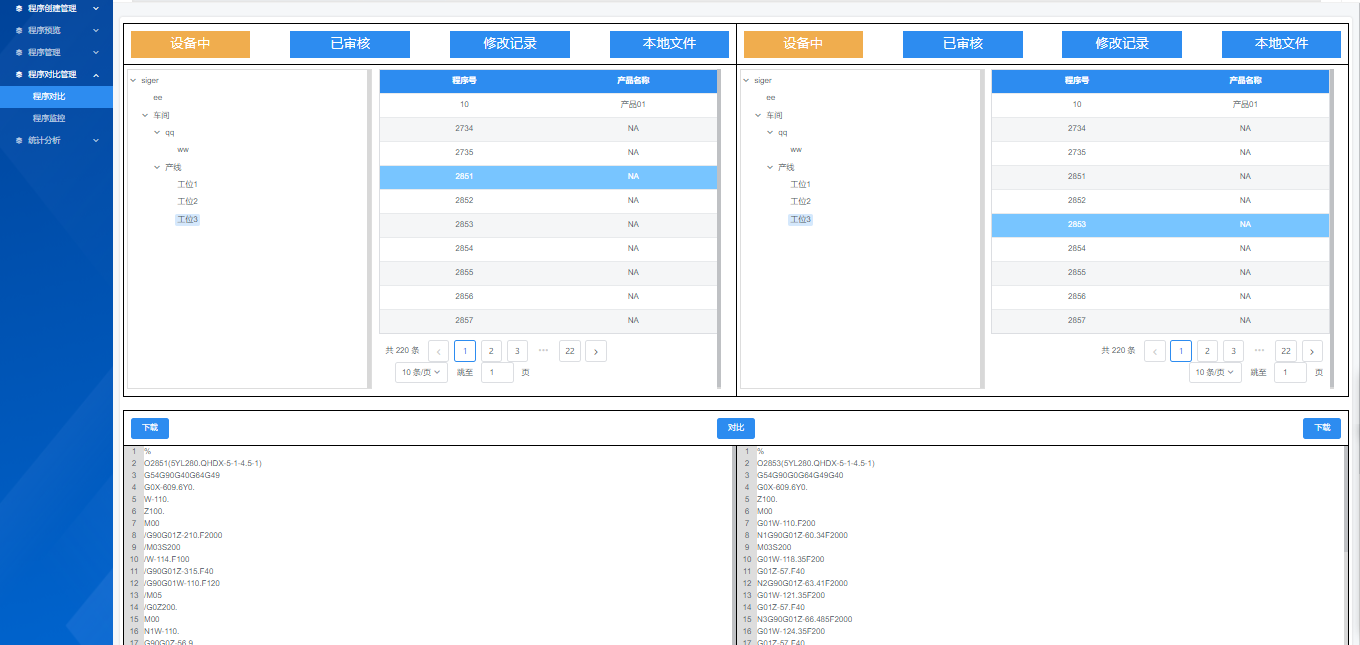Click the 对比 compare button
1360x645 pixels.
tap(736, 428)
